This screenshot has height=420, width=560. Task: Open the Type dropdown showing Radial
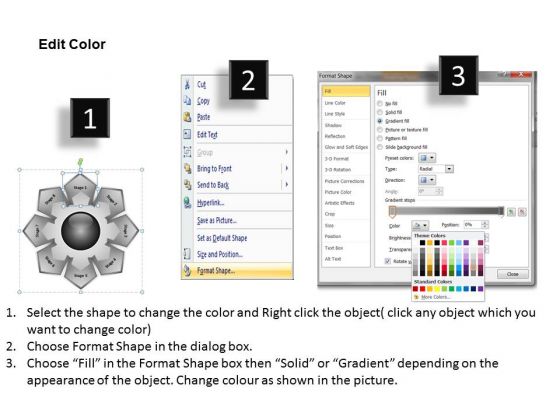436,169
